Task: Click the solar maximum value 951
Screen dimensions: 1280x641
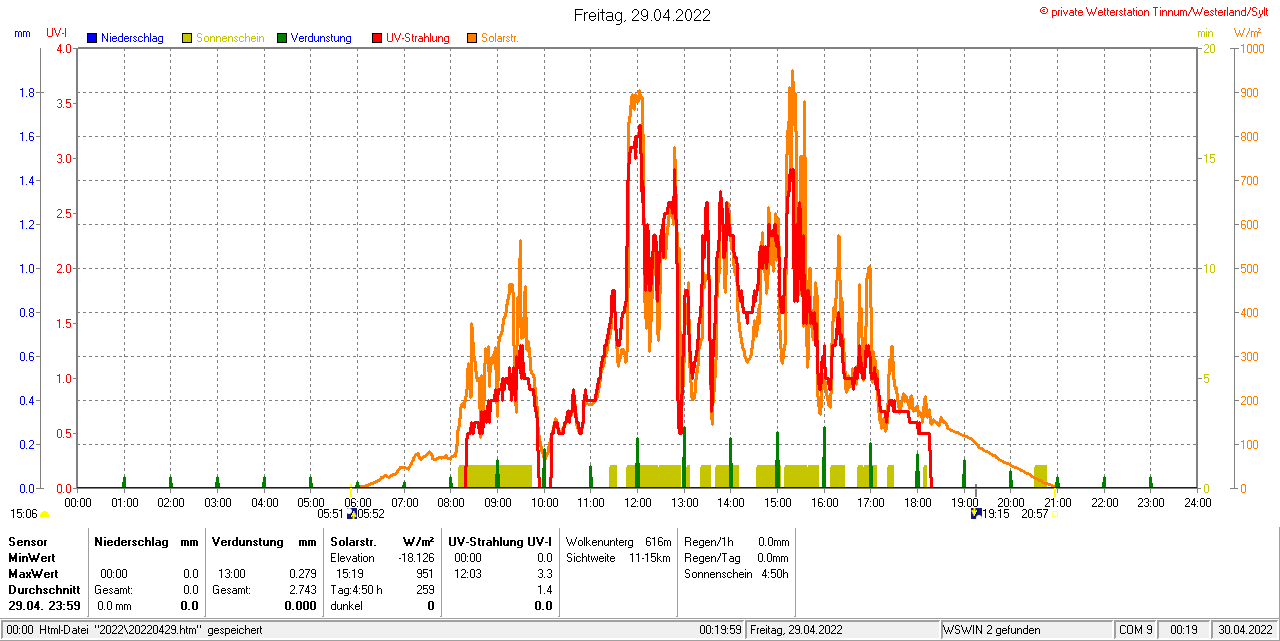Action: (425, 574)
